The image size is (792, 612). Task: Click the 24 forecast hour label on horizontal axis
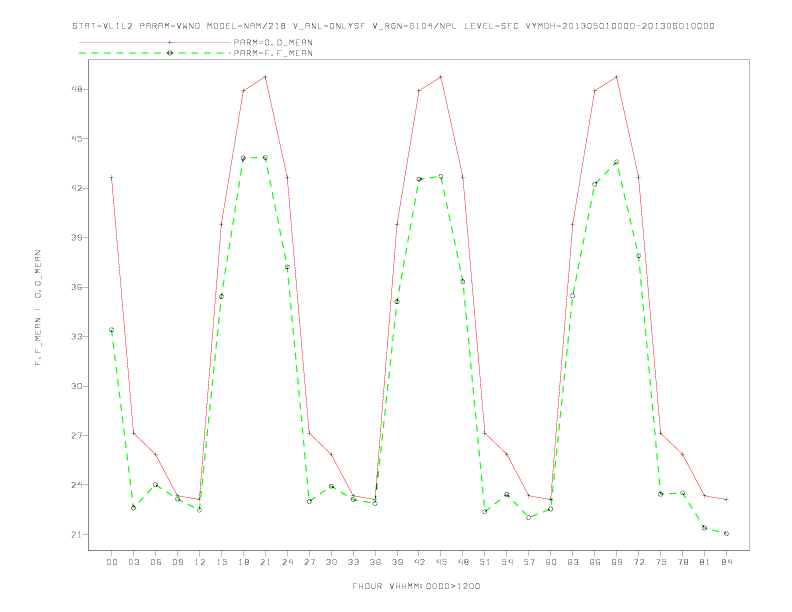pyautogui.click(x=287, y=562)
